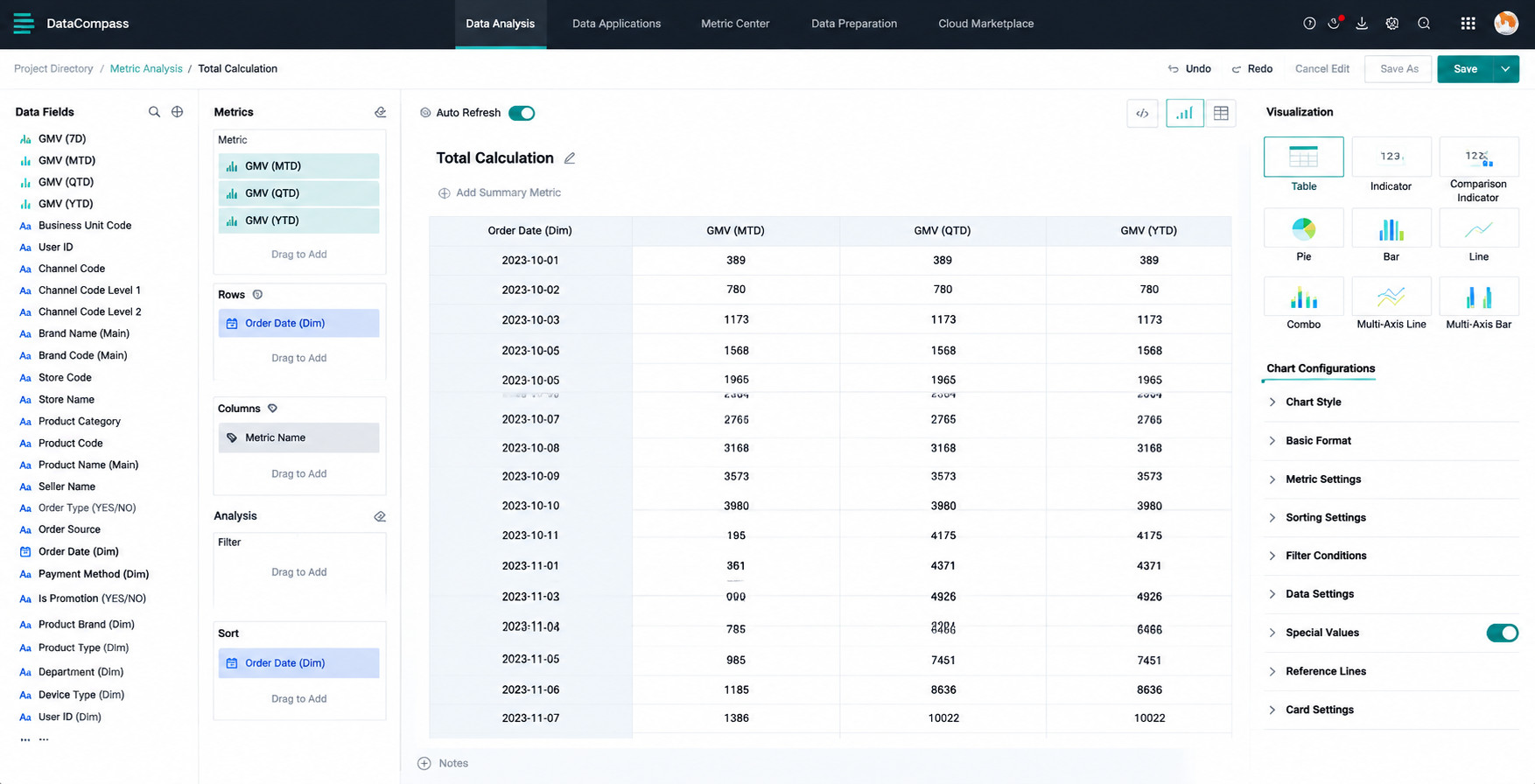1535x784 pixels.
Task: Search data fields with magnifier icon
Action: tap(154, 112)
